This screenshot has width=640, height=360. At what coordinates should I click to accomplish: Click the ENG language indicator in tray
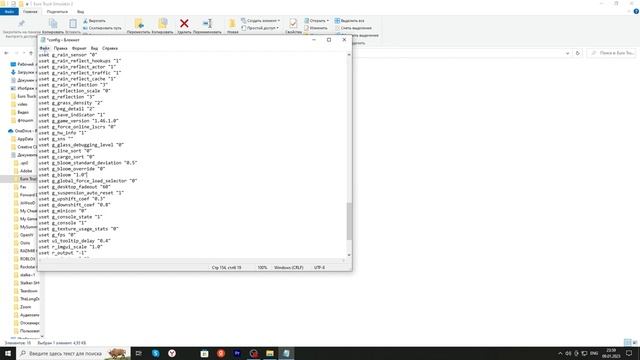pos(594,353)
